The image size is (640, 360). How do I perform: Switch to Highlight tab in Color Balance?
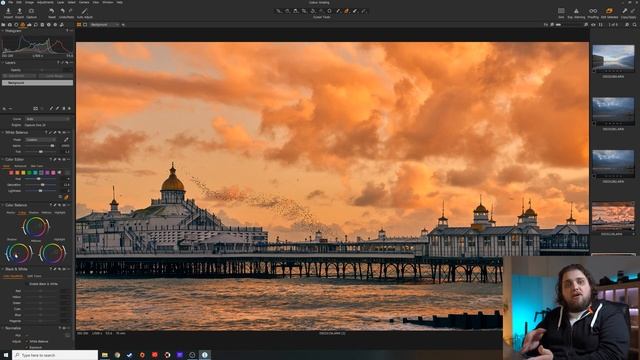click(60, 213)
